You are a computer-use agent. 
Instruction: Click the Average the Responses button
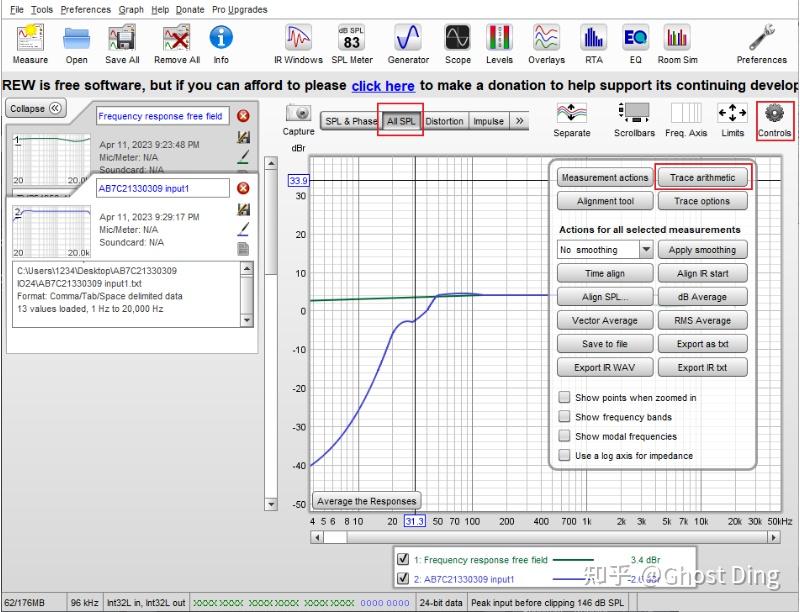point(366,501)
